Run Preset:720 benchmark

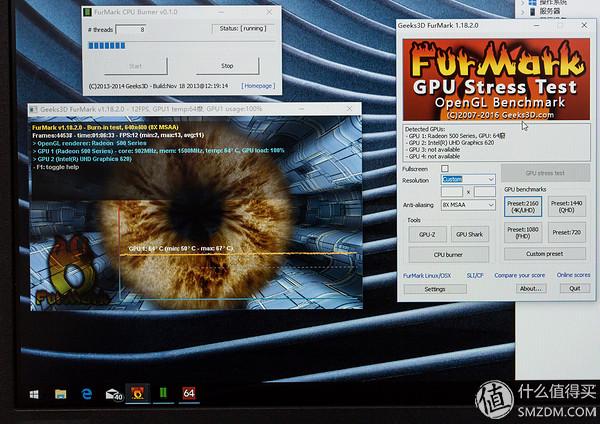[567, 232]
